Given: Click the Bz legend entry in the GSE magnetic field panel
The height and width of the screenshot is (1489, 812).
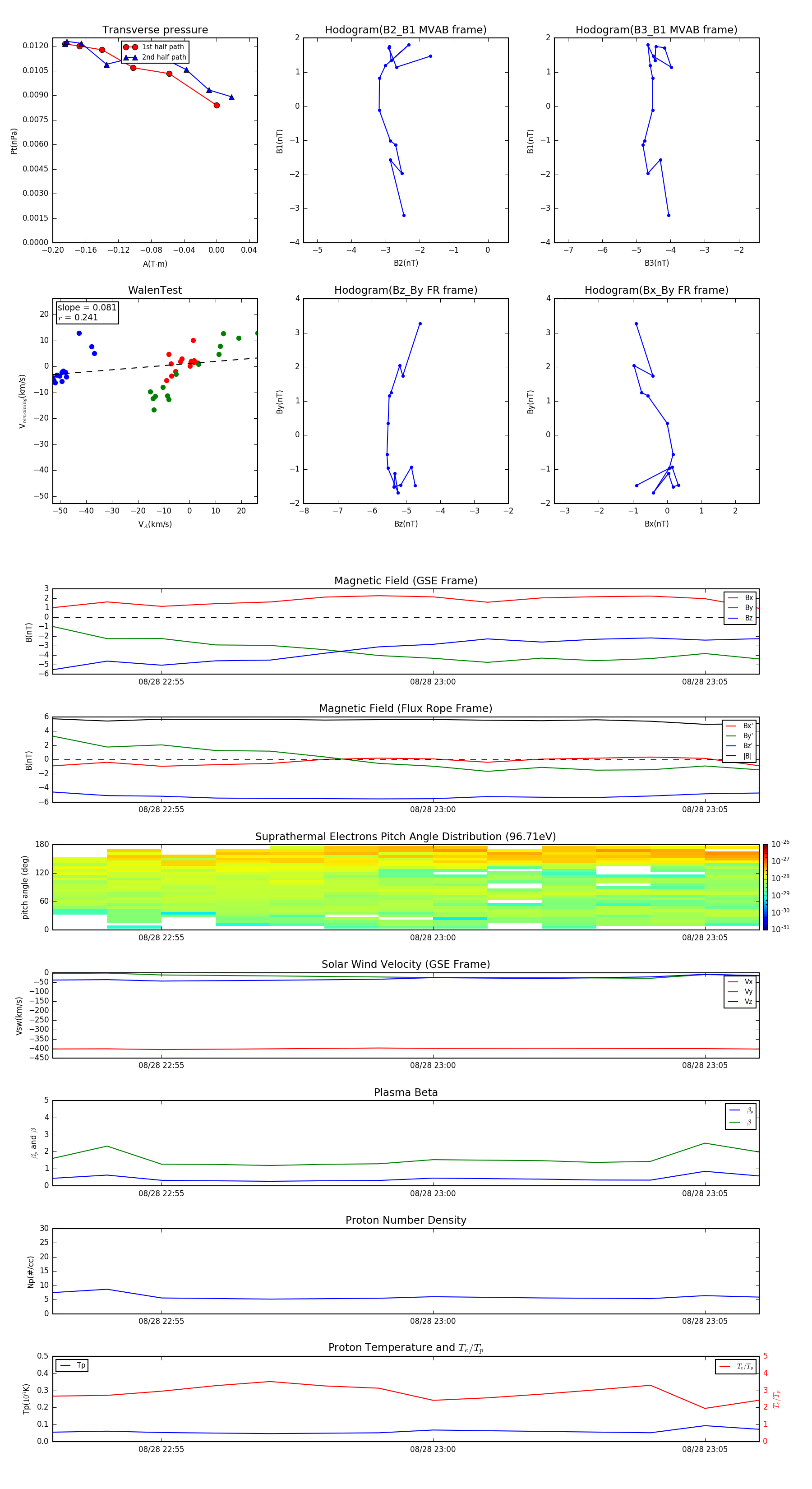Looking at the screenshot, I should (740, 618).
